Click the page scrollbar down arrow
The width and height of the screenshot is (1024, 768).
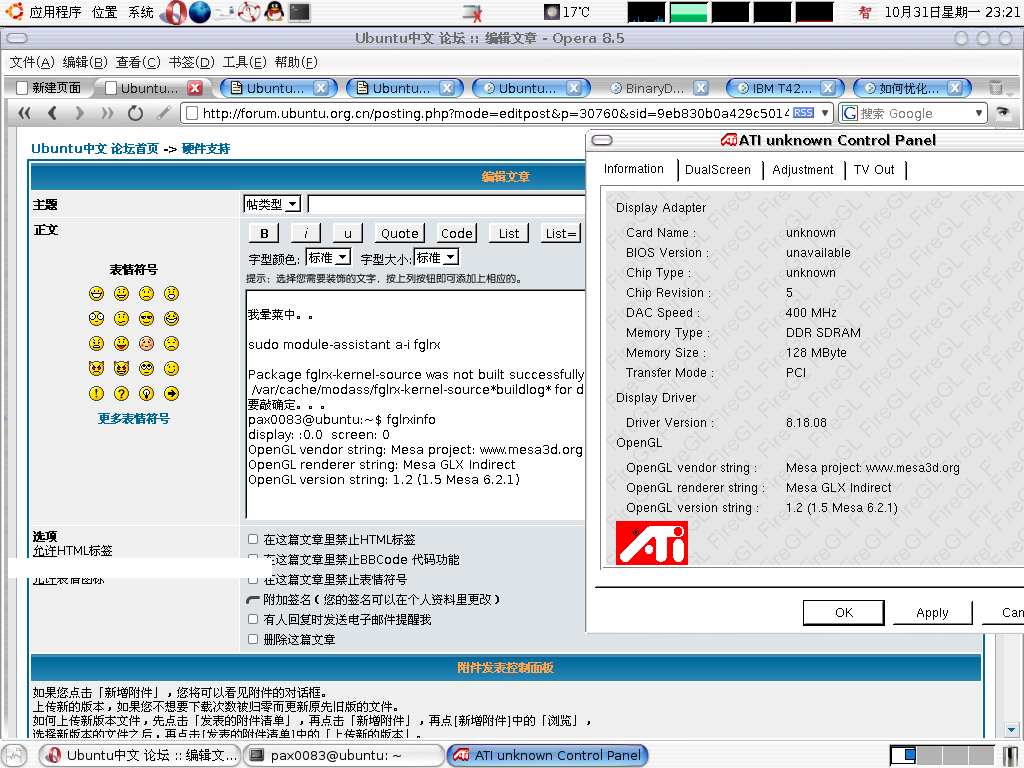coord(1011,729)
